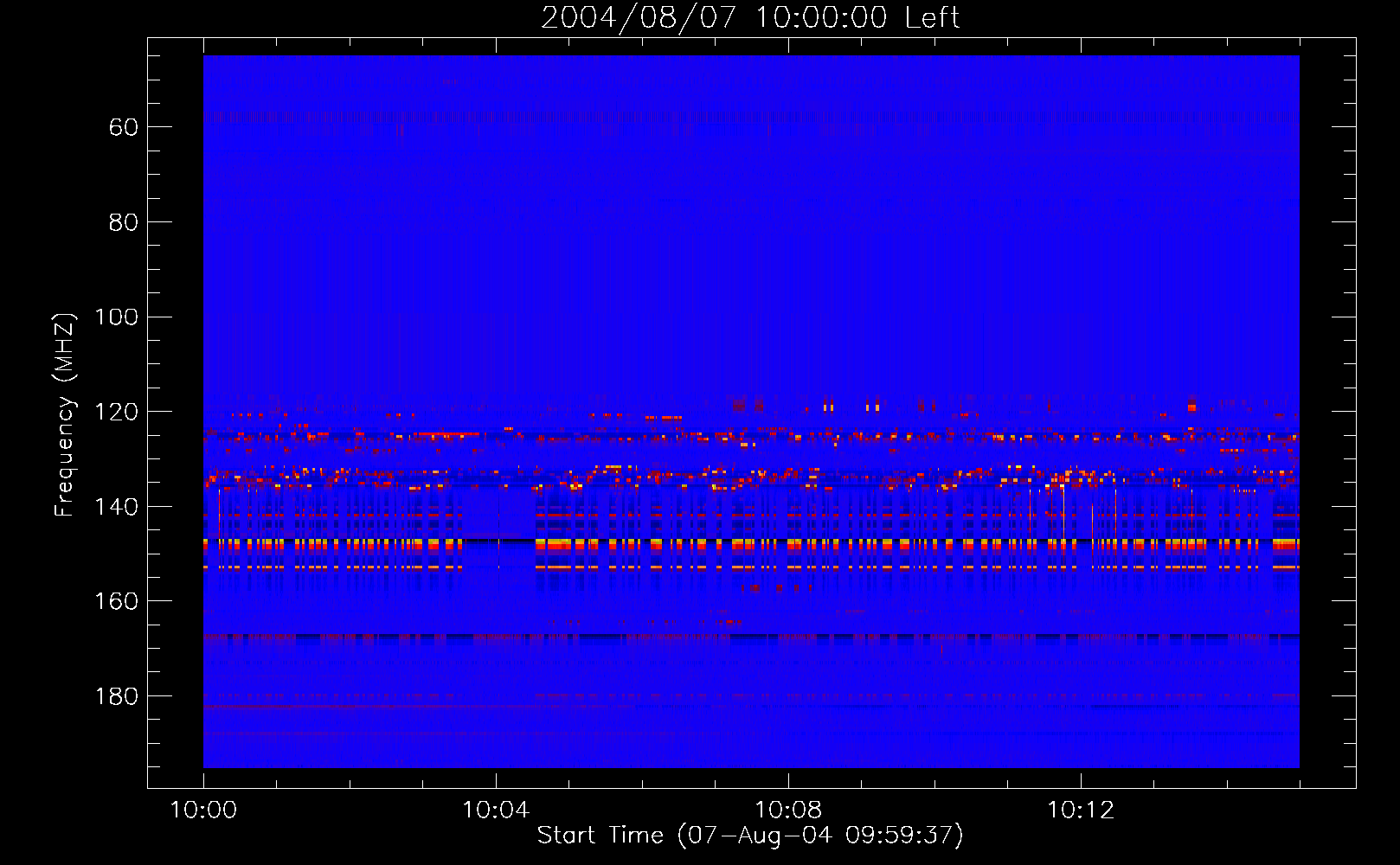Click the "Frequency (MHZ)" y-axis label
The width and height of the screenshot is (1400, 865).
pyautogui.click(x=65, y=414)
